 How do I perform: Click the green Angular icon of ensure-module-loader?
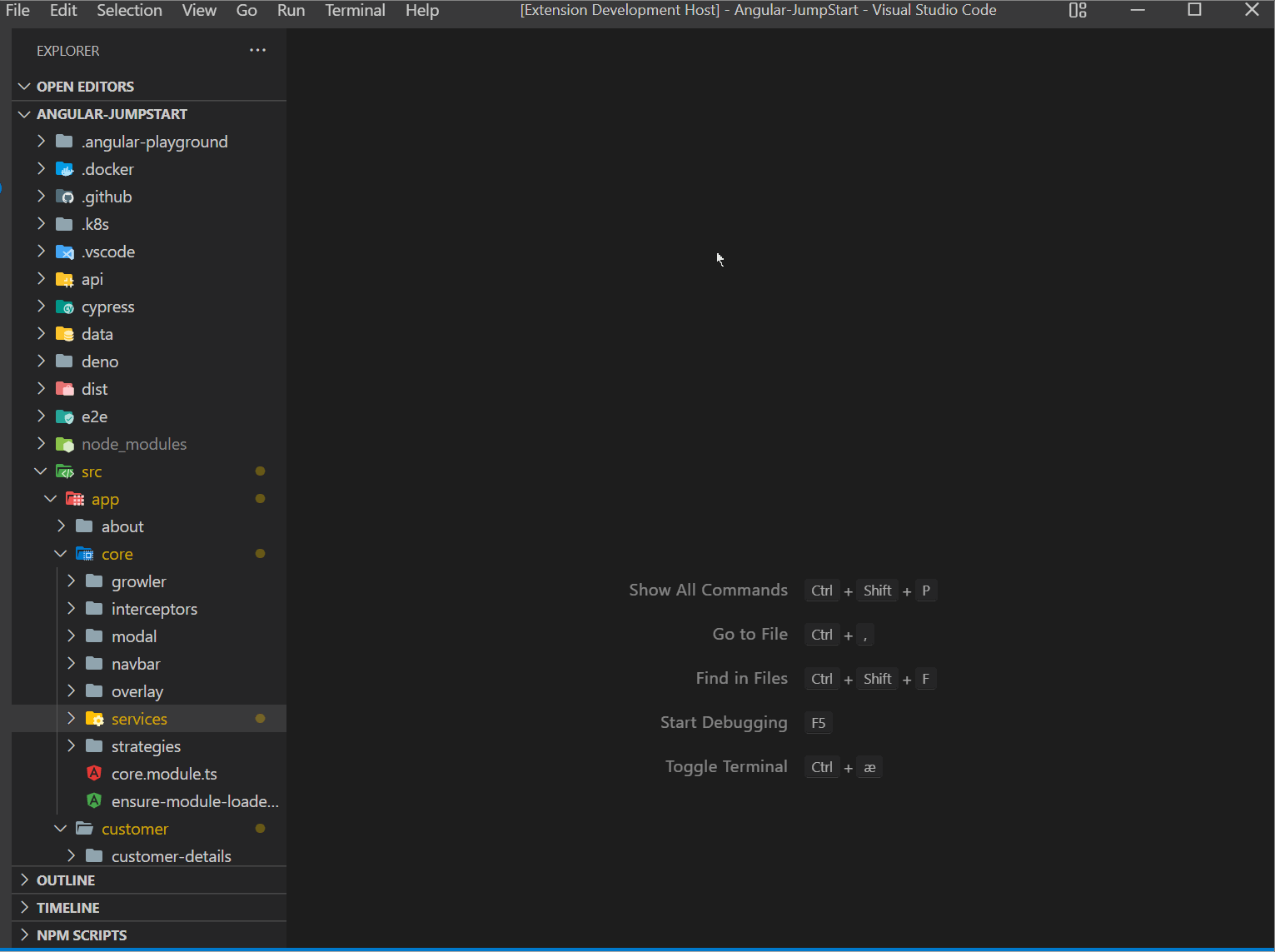tap(94, 801)
